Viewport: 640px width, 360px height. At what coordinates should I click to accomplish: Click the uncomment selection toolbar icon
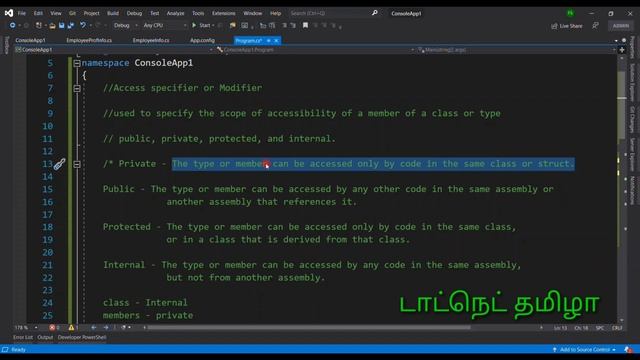point(293,25)
